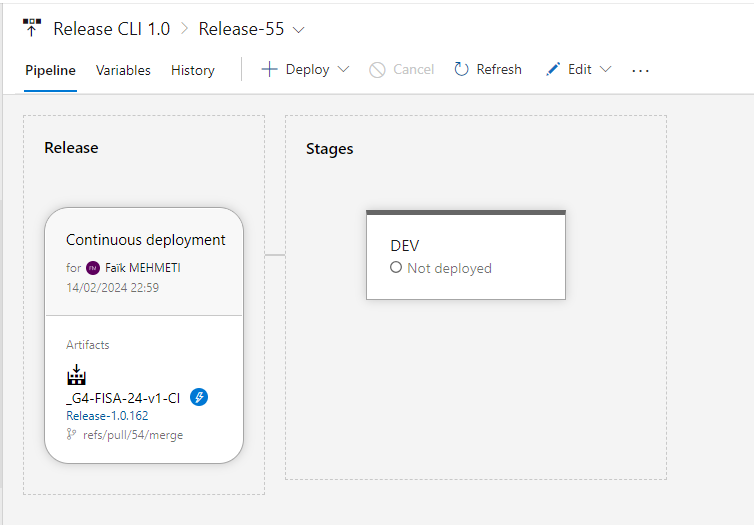Expand the Edit dropdown arrow
The image size is (754, 525).
tap(605, 70)
